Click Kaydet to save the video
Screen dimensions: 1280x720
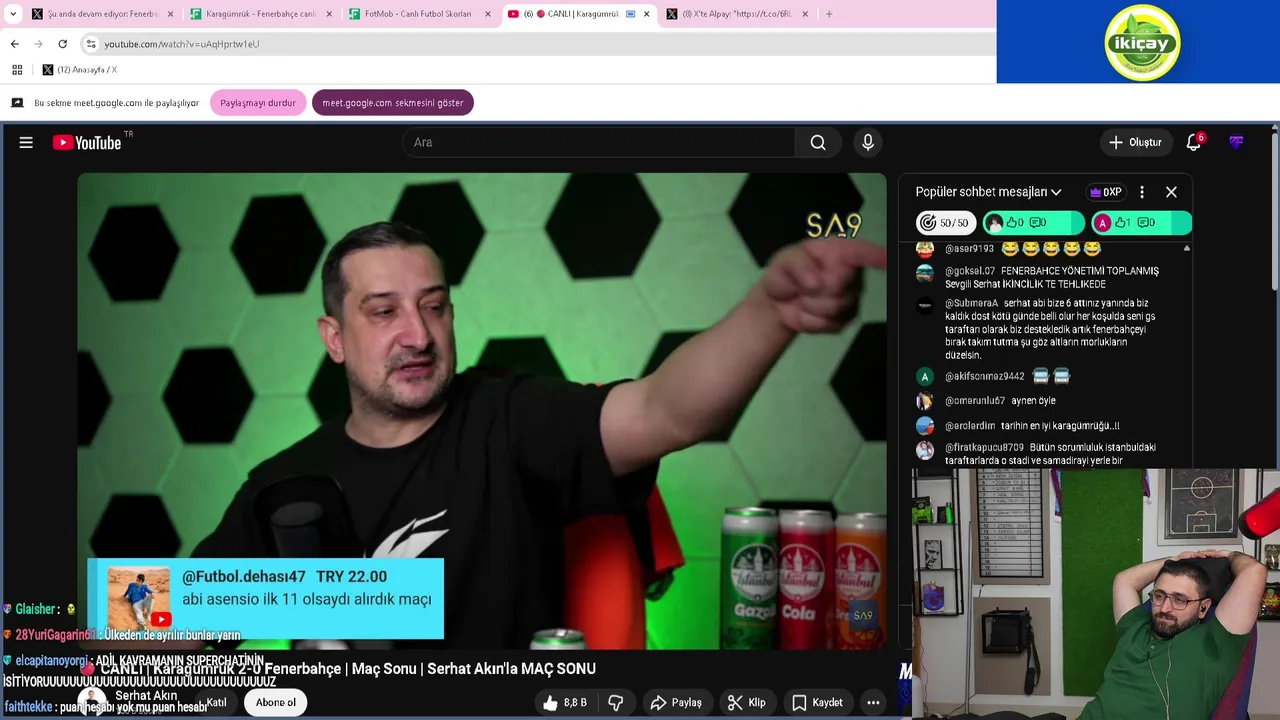tap(817, 703)
